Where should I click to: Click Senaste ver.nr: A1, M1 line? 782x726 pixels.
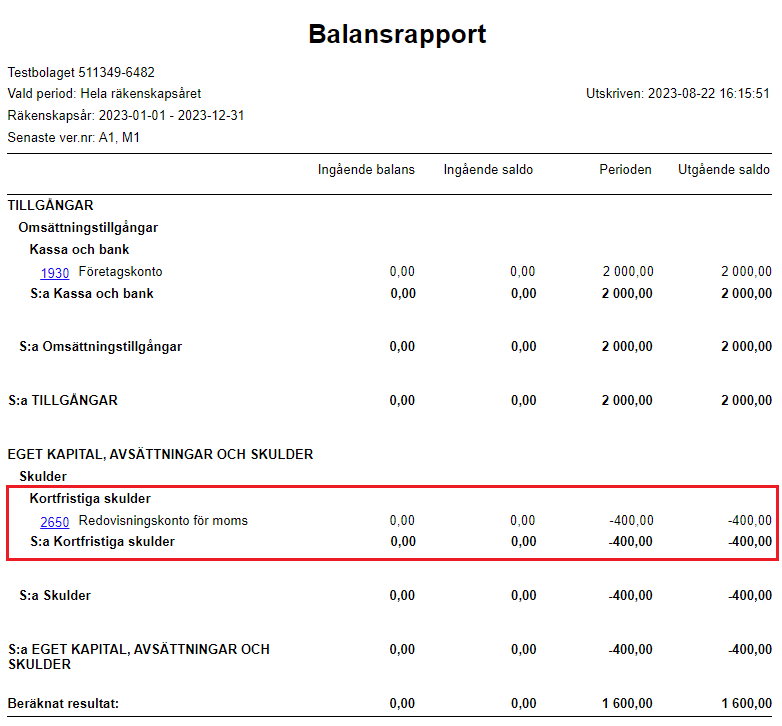point(73,137)
